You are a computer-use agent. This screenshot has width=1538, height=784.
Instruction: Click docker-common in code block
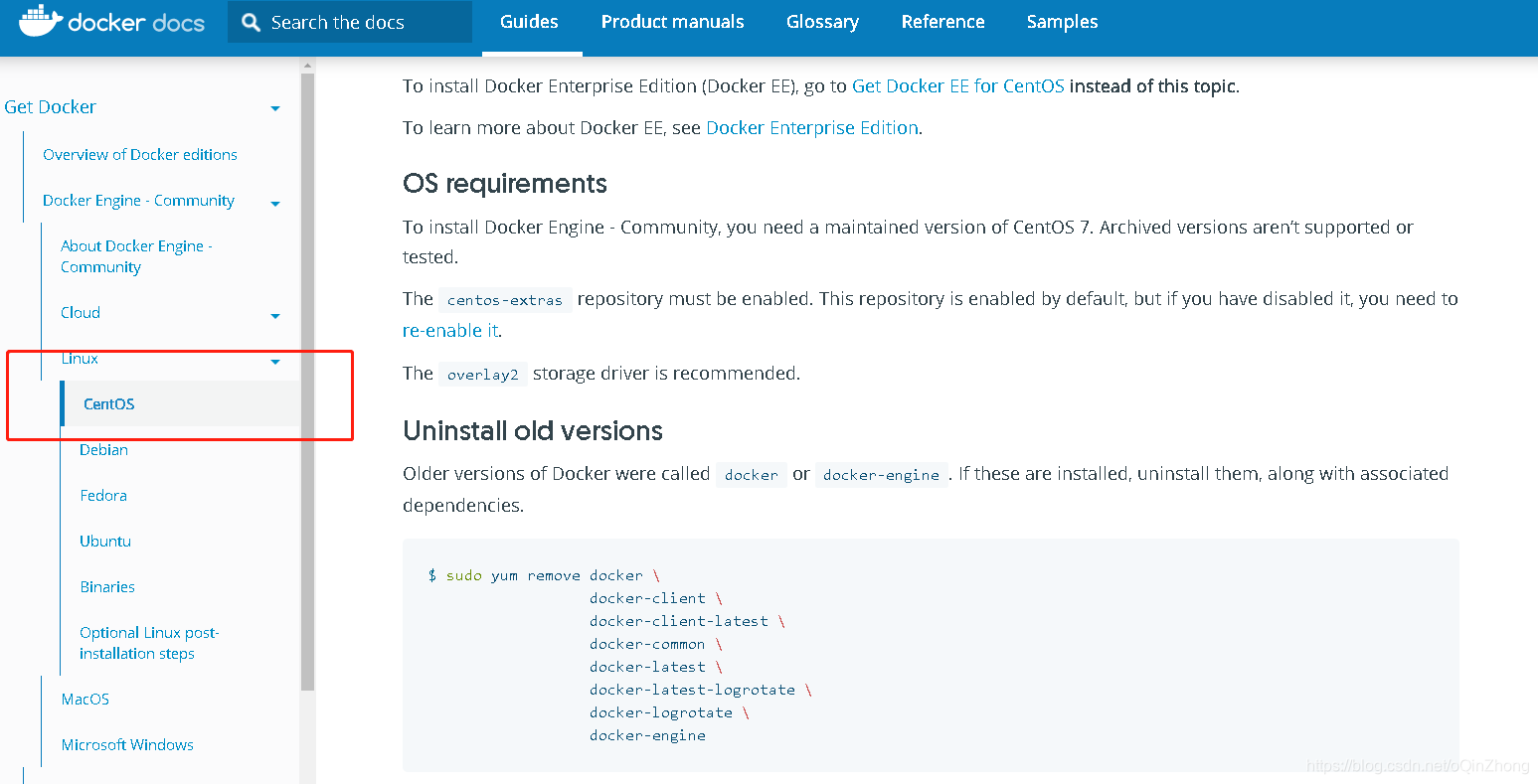647,644
